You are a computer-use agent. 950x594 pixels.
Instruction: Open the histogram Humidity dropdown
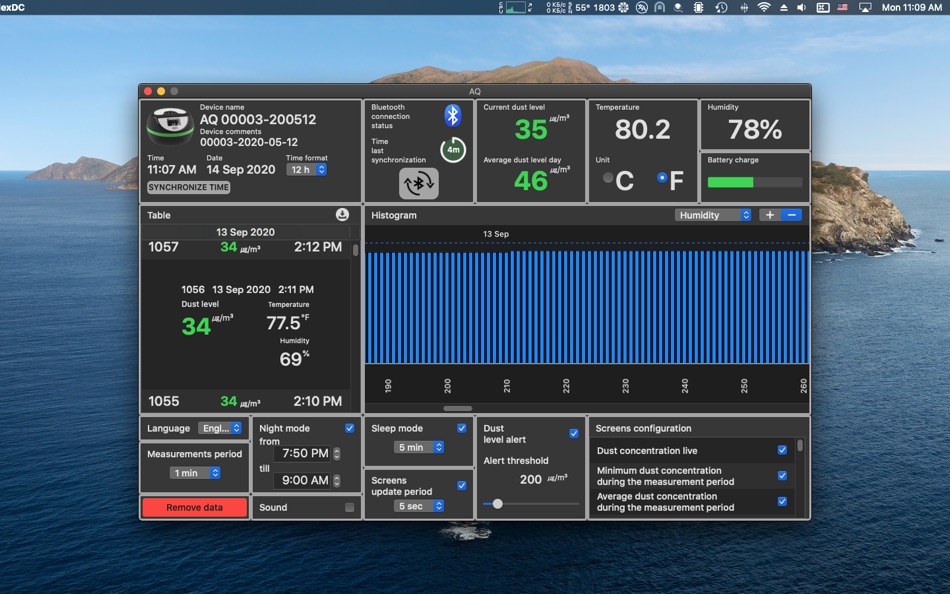point(713,215)
